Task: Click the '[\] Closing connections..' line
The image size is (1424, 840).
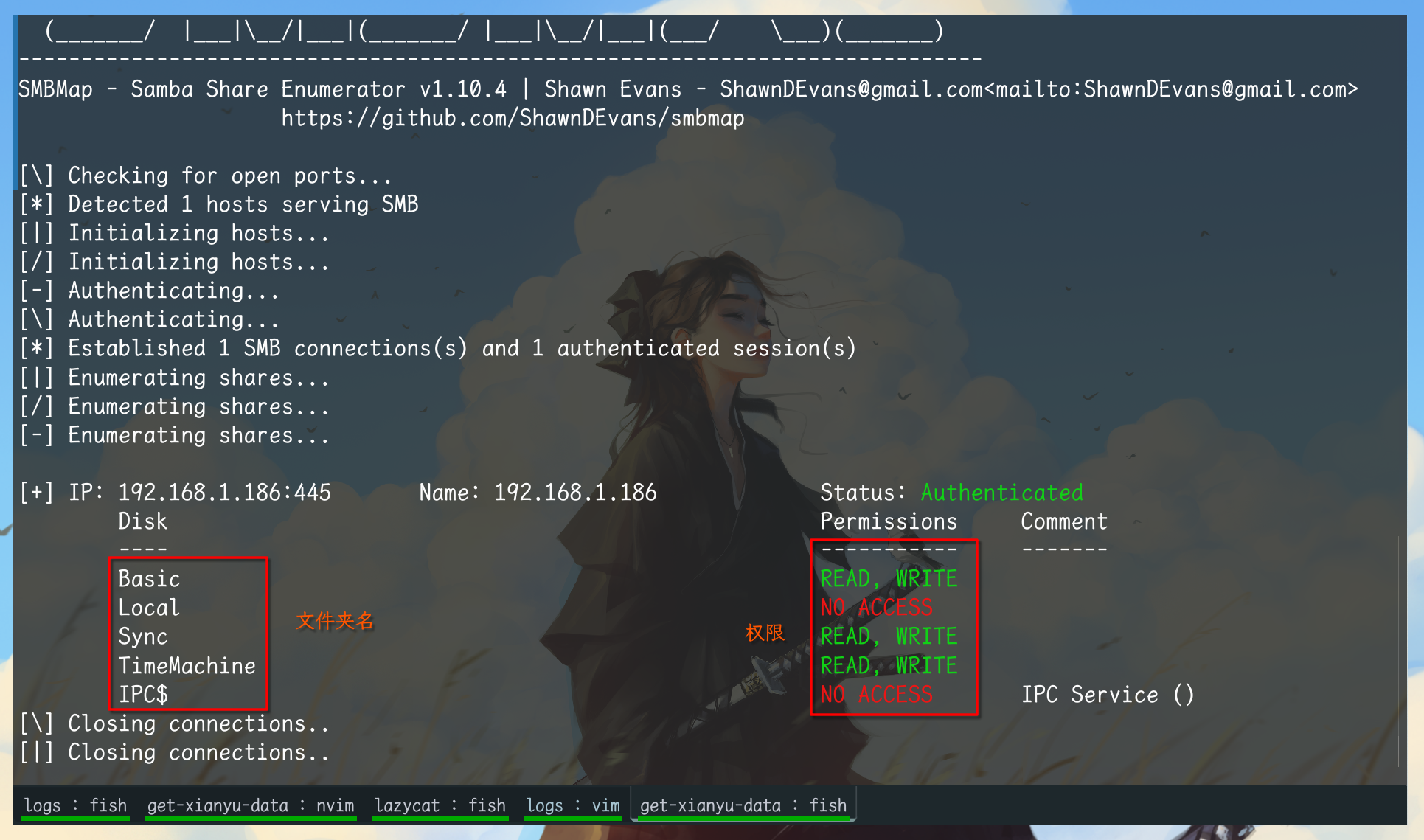Action: click(174, 723)
